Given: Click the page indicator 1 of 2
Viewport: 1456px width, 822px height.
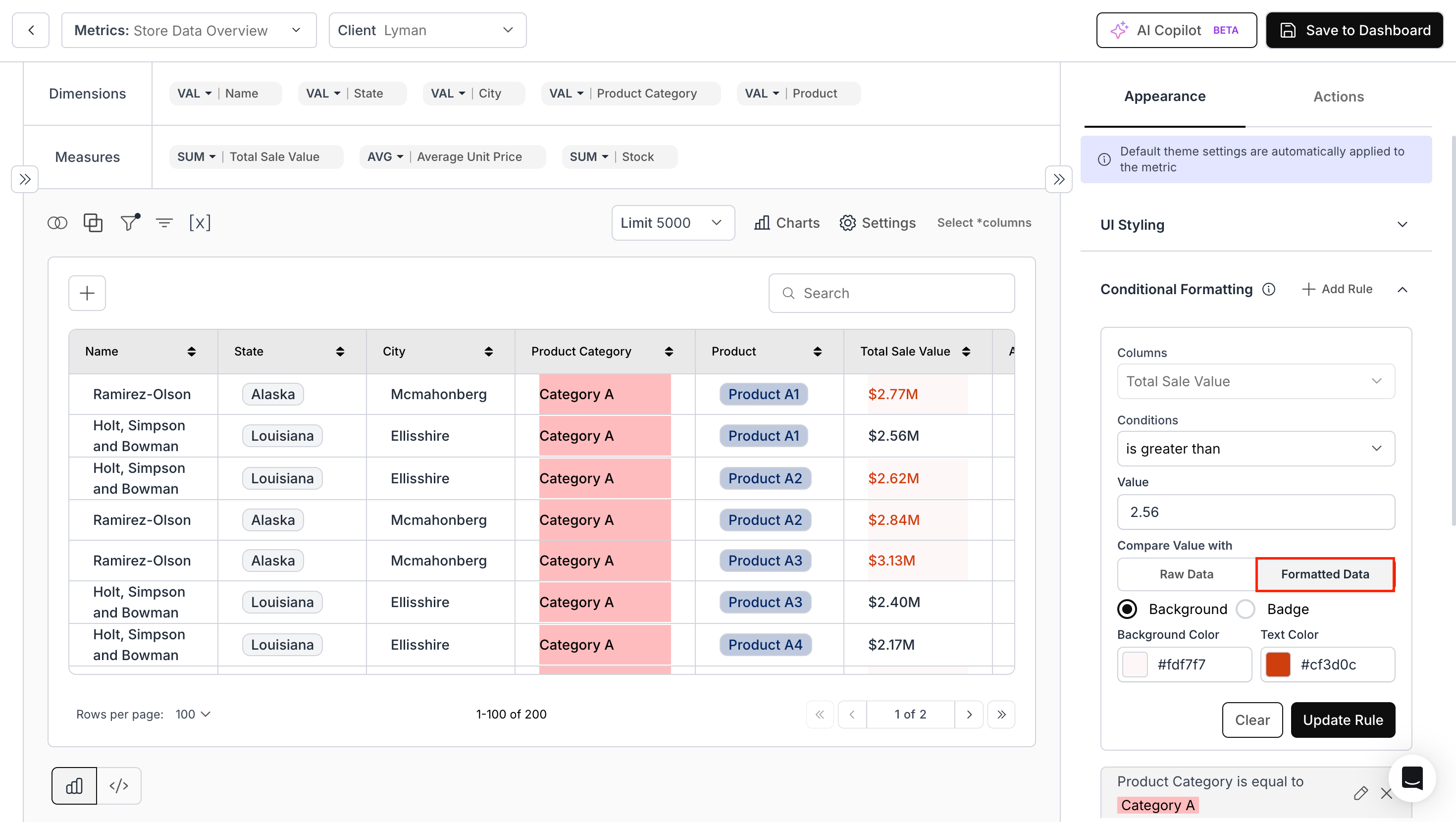Looking at the screenshot, I should coord(910,715).
